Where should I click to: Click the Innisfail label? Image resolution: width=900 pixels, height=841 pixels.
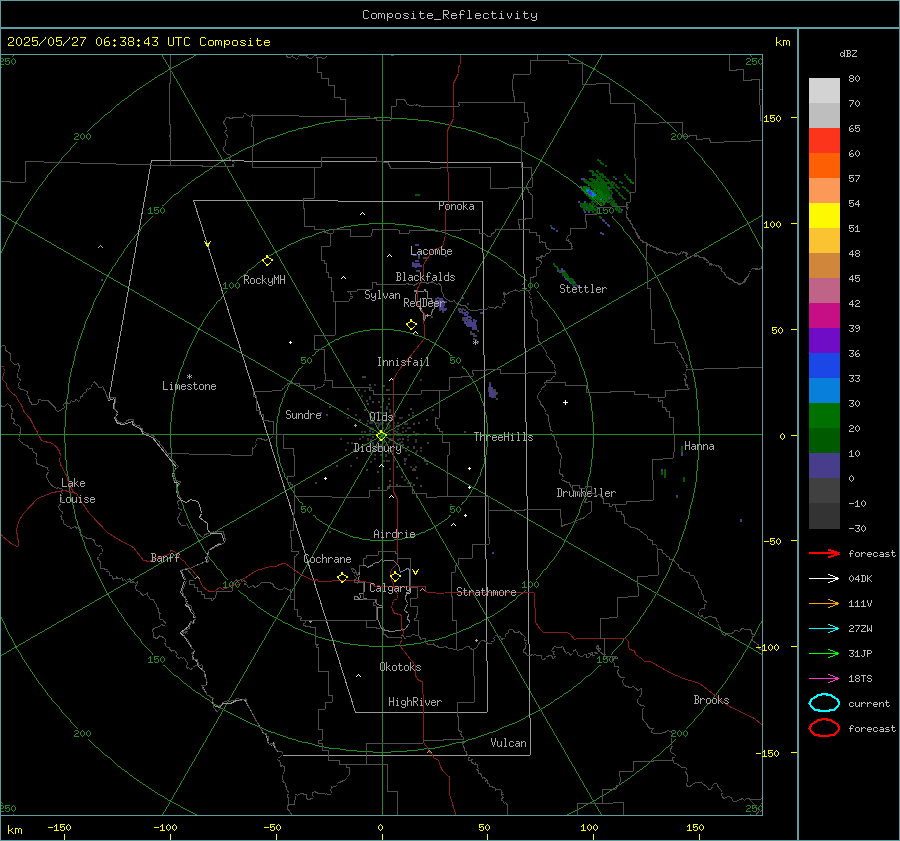tap(403, 362)
